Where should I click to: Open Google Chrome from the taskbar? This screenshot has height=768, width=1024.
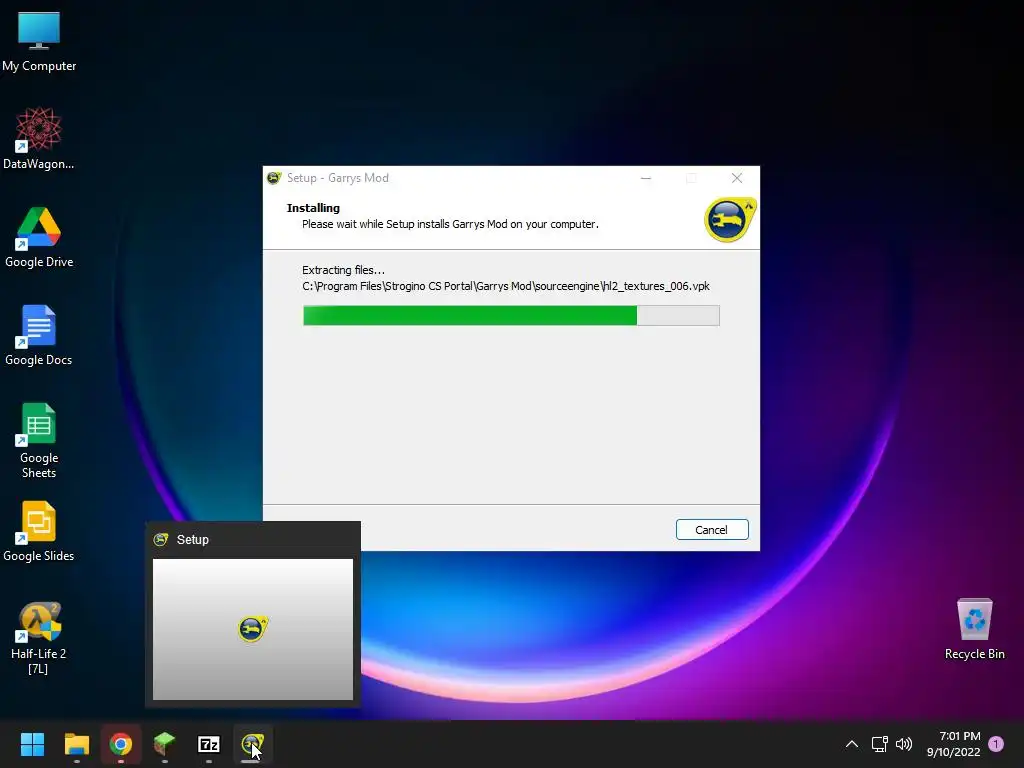pos(121,744)
